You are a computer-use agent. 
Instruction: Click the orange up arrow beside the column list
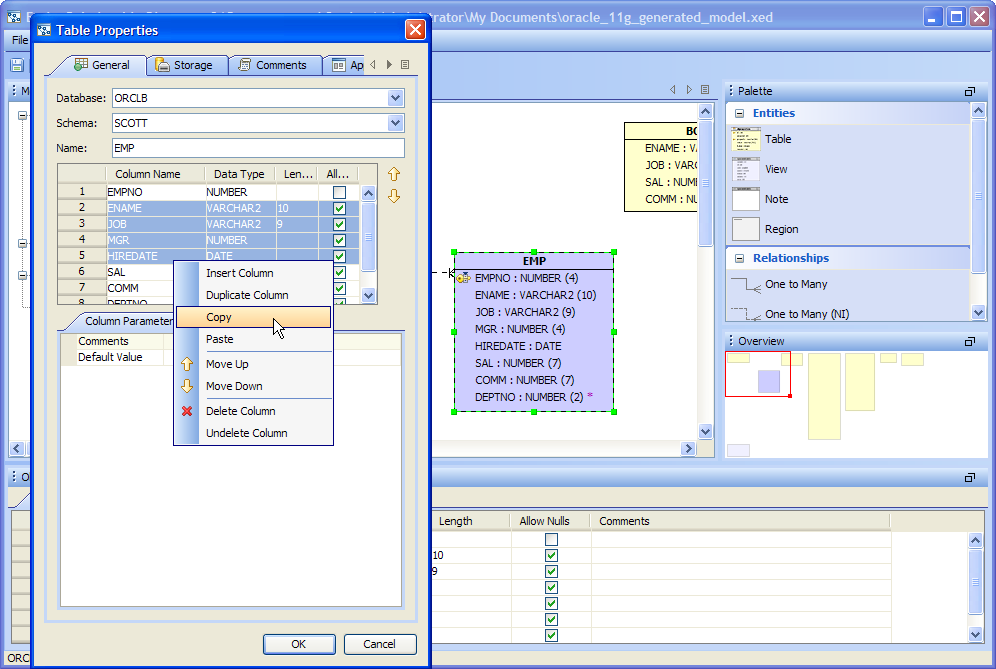pyautogui.click(x=394, y=174)
